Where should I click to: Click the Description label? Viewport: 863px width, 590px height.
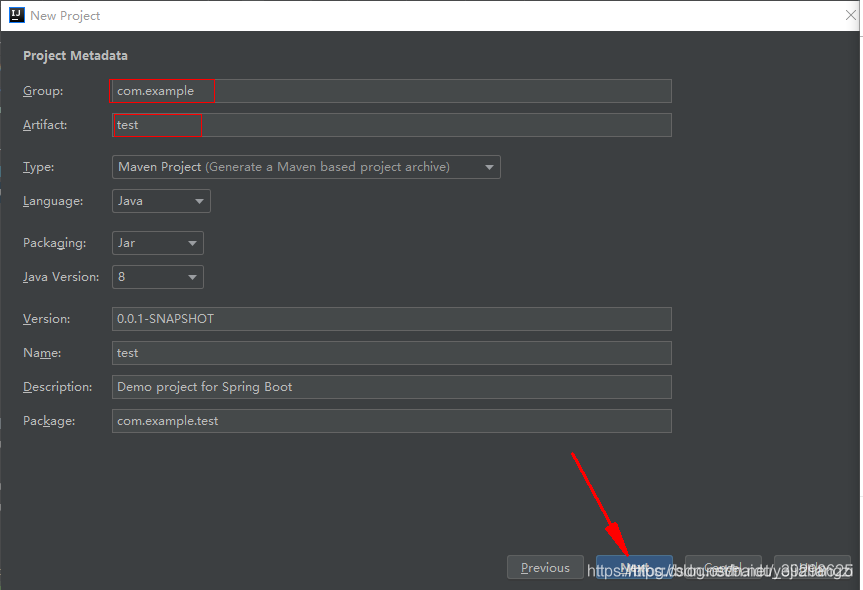[x=58, y=387]
